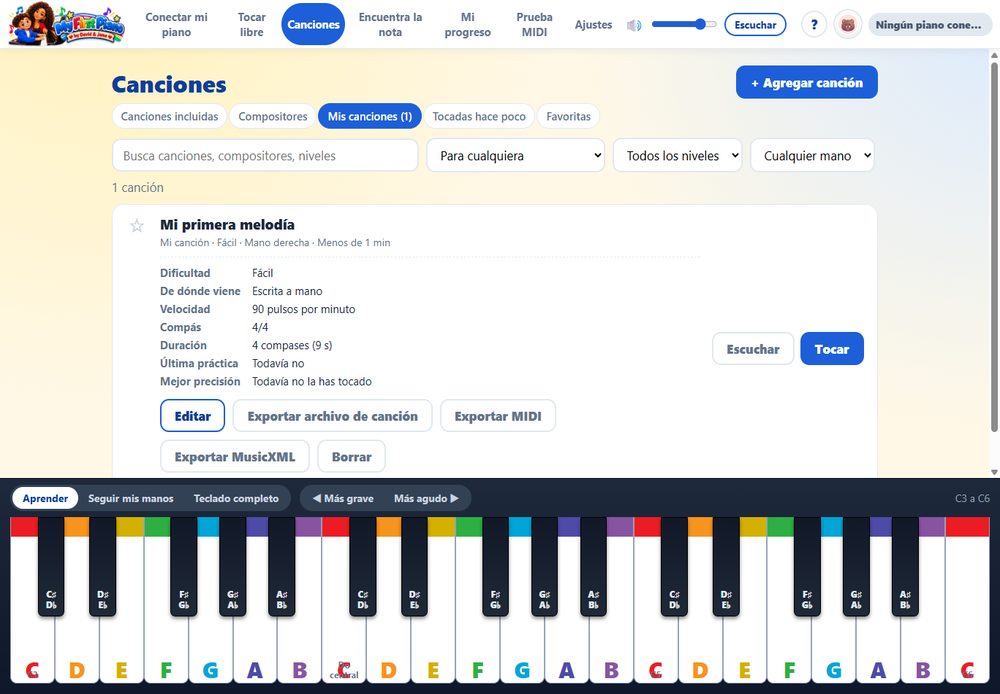Image resolution: width=1000 pixels, height=694 pixels.
Task: Click Exportar MIDI button
Action: pyautogui.click(x=497, y=416)
